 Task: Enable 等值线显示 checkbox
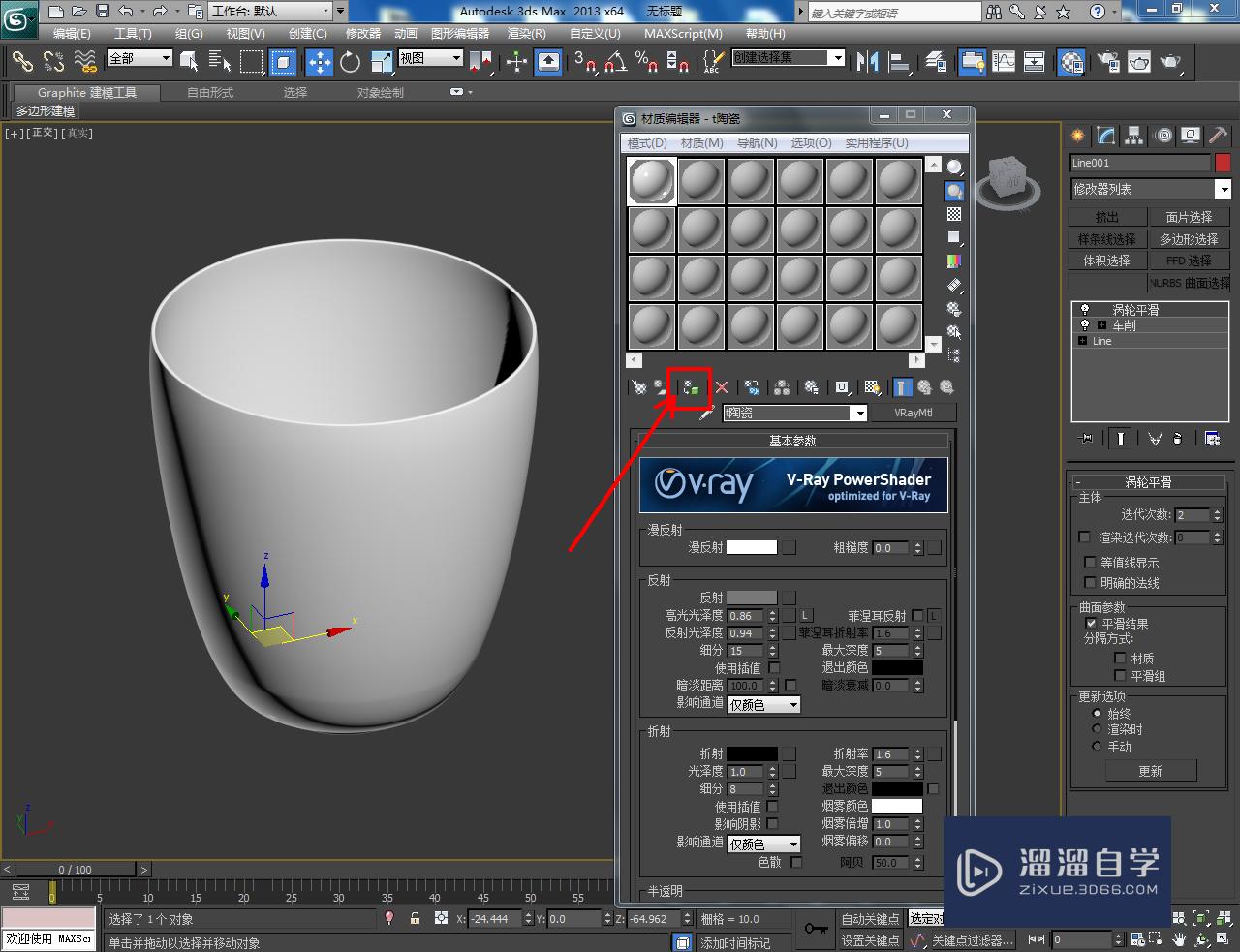pyautogui.click(x=1090, y=563)
